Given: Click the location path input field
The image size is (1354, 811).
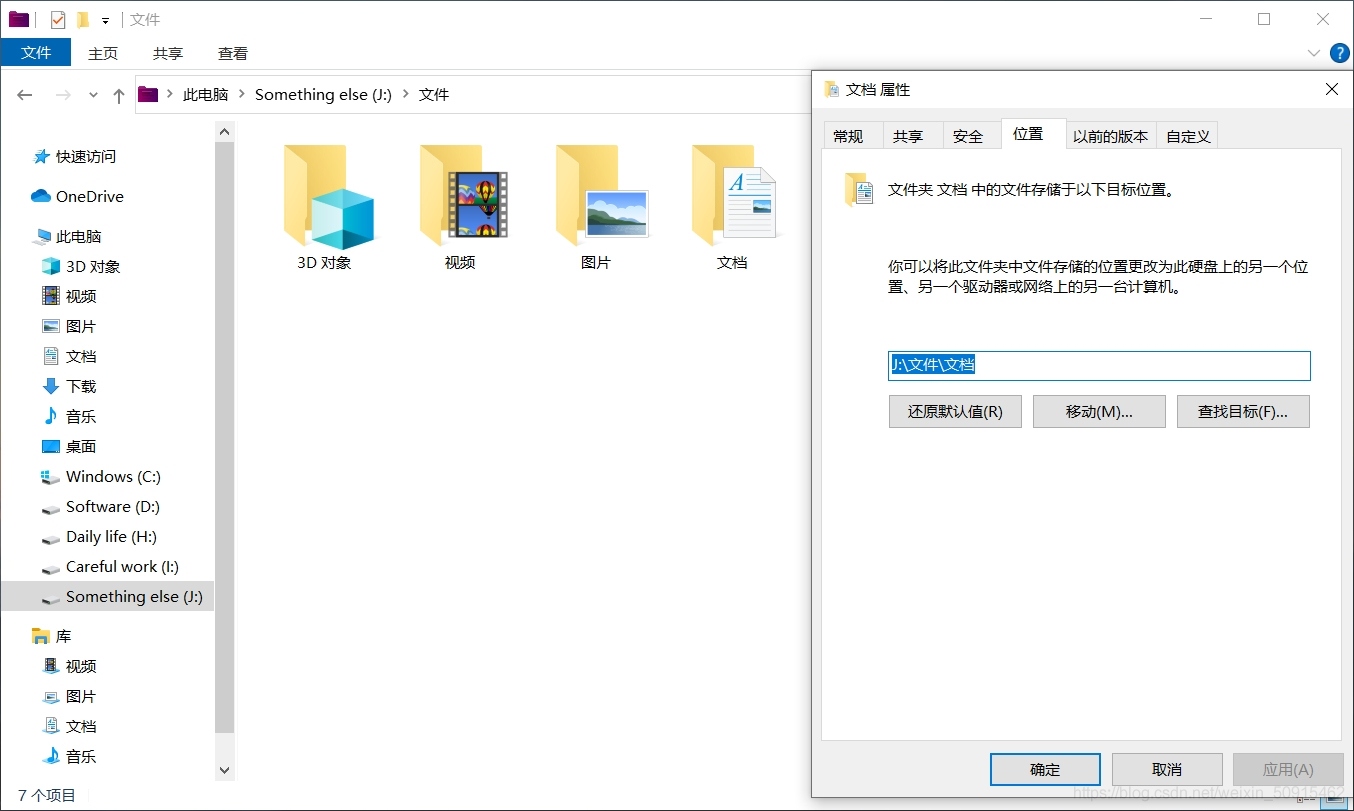Looking at the screenshot, I should coord(1099,366).
